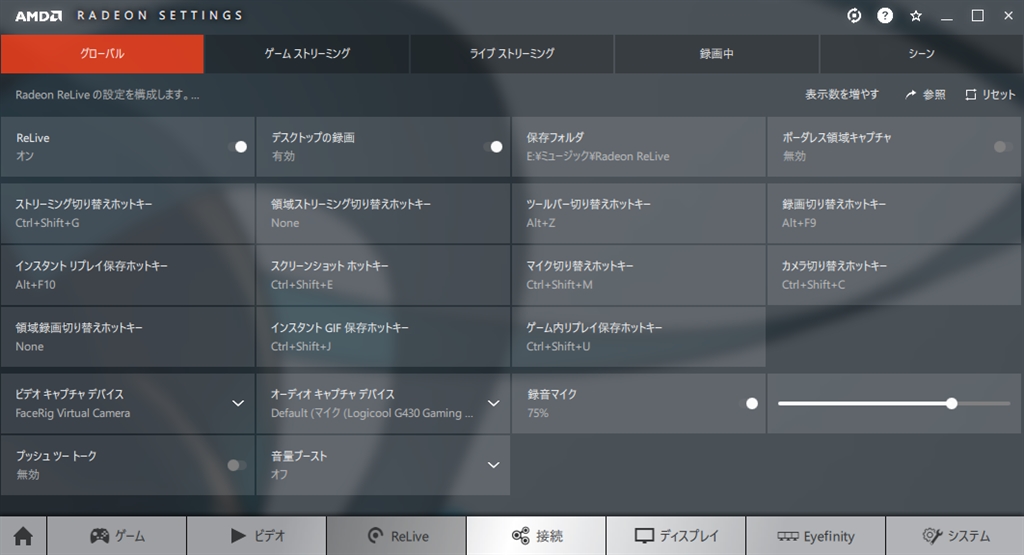Click ゲーム内リプレイ保存ホットキー tile
Viewport: 1024px width, 555px height.
pos(639,337)
